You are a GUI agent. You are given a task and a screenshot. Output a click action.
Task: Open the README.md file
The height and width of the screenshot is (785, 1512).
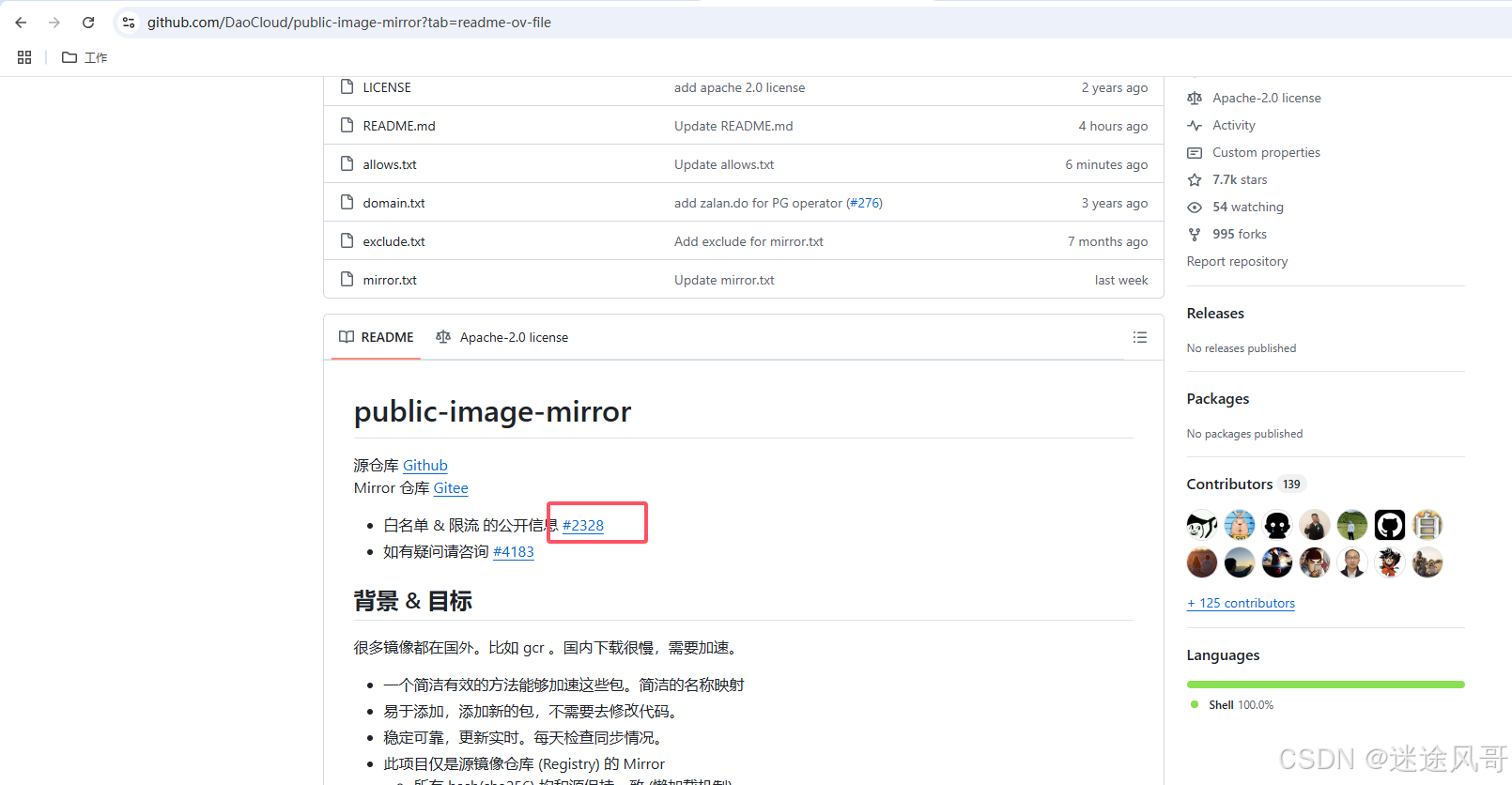pyautogui.click(x=399, y=126)
